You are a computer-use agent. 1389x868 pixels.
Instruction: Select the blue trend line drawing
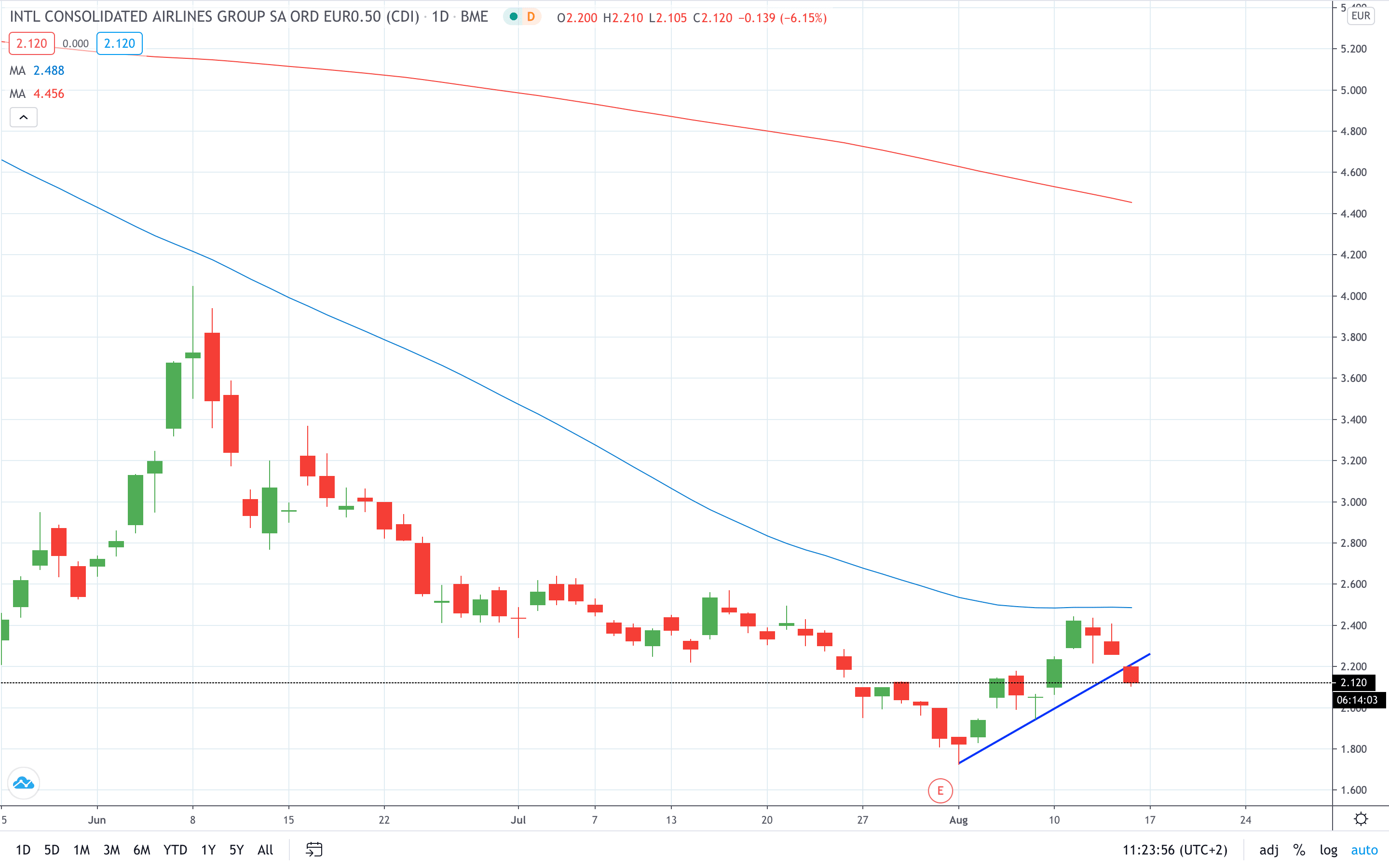(1054, 709)
